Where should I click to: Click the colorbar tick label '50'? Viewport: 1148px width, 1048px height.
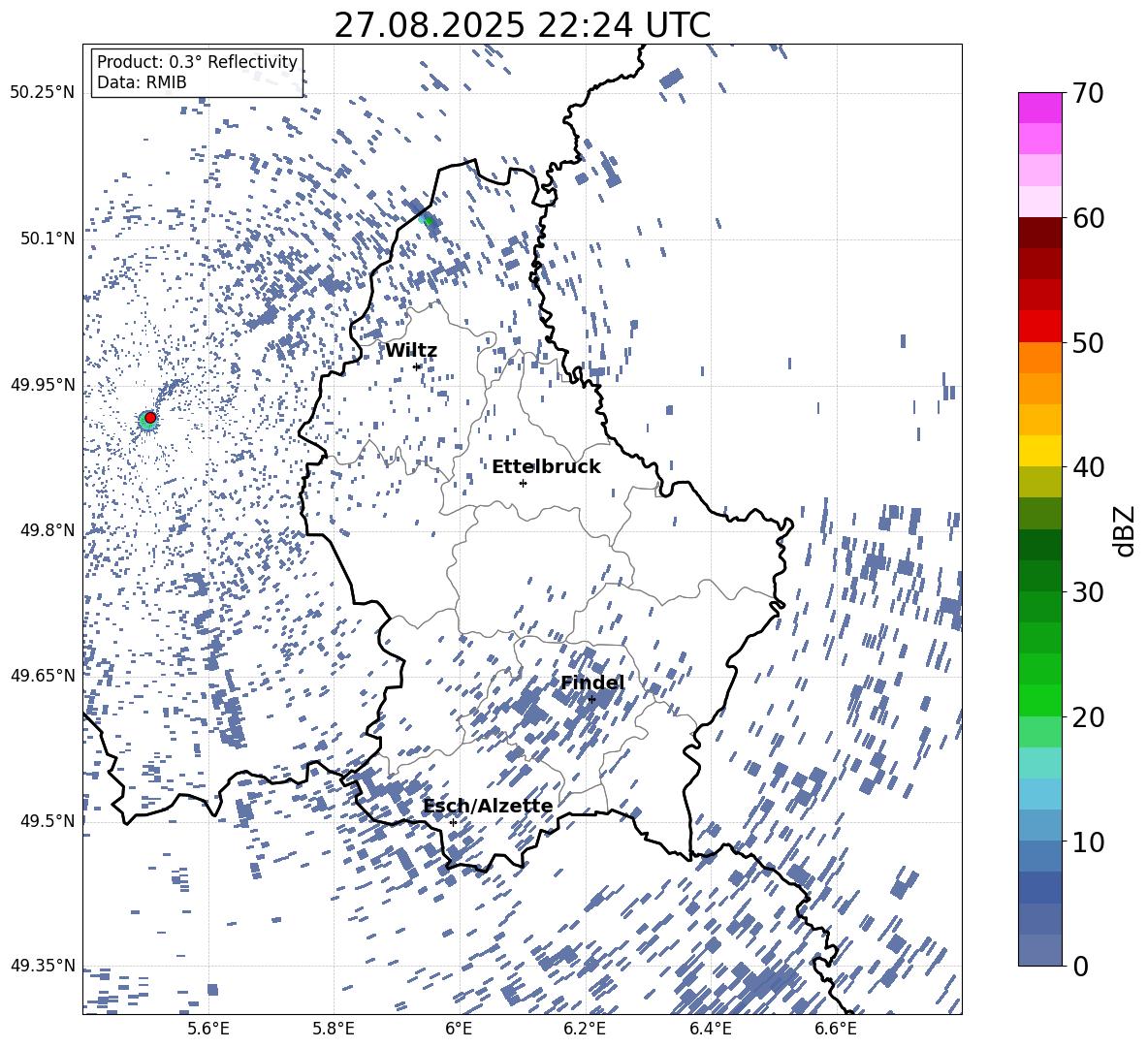point(1088,342)
